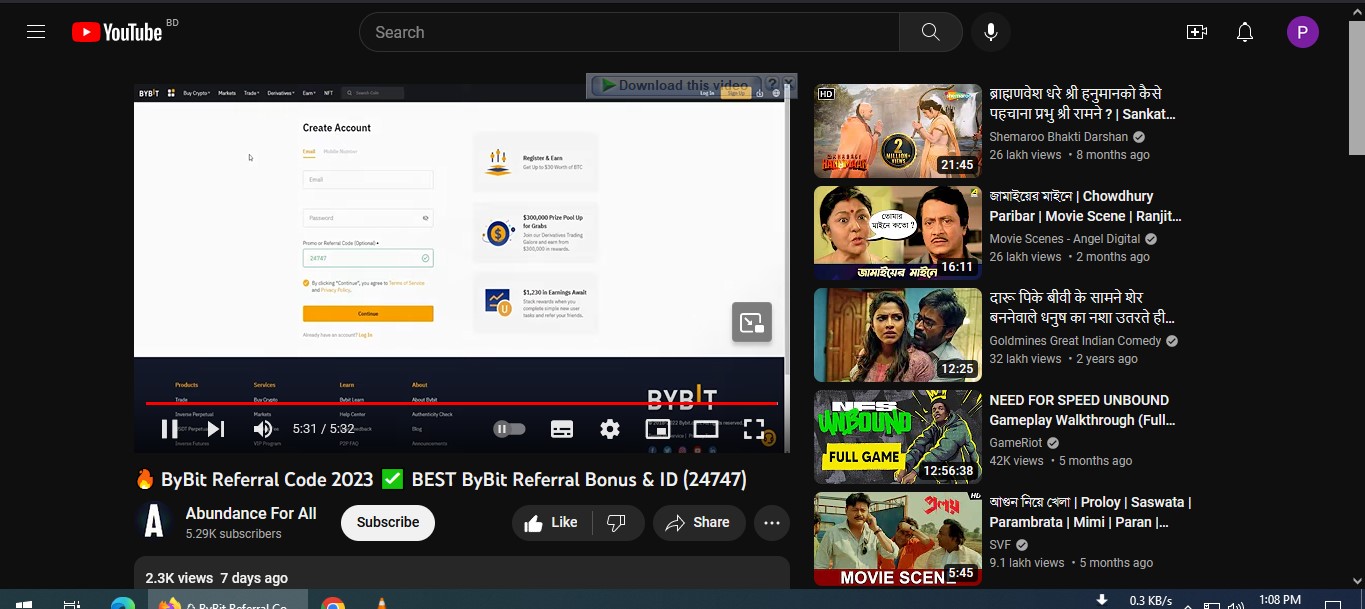This screenshot has height=609, width=1365.
Task: Open Chowdhury Paribar Movie Scene title
Action: (1085, 206)
